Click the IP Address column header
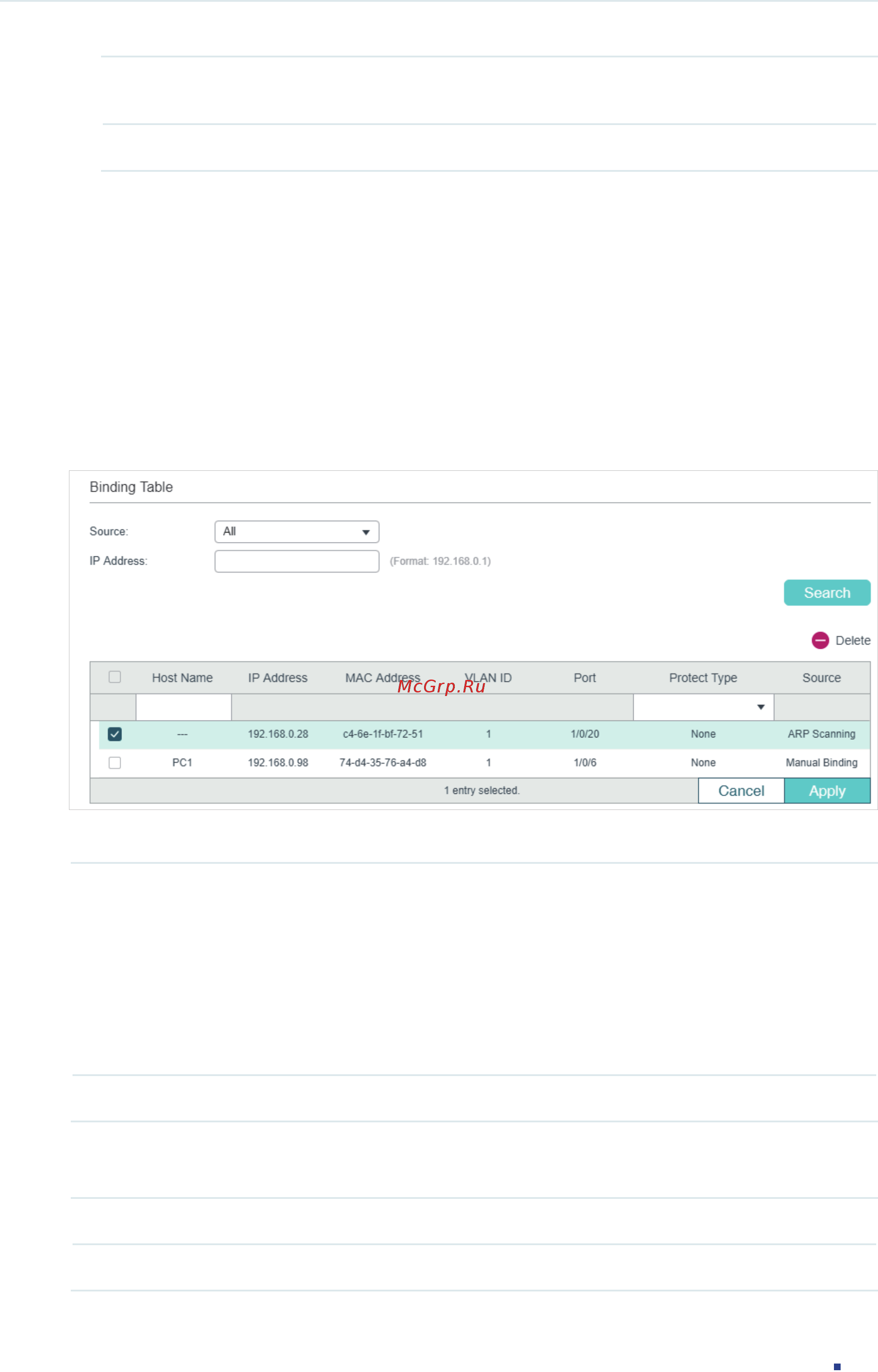878x1372 pixels. (x=278, y=677)
